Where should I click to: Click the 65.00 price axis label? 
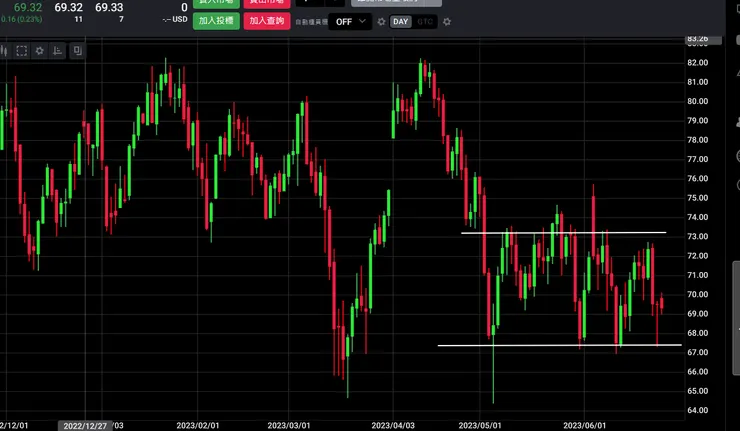698,391
